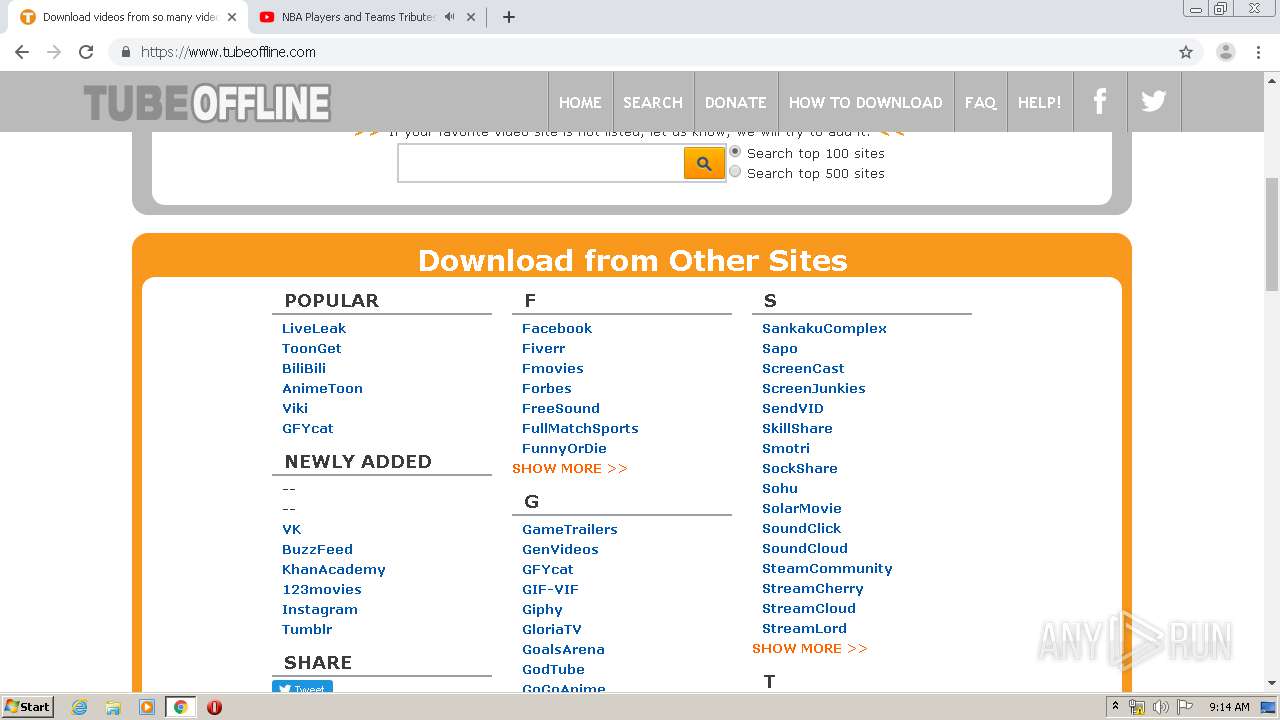Open SankakuComplex link
Screen dimensions: 1280x720
pyautogui.click(x=824, y=328)
